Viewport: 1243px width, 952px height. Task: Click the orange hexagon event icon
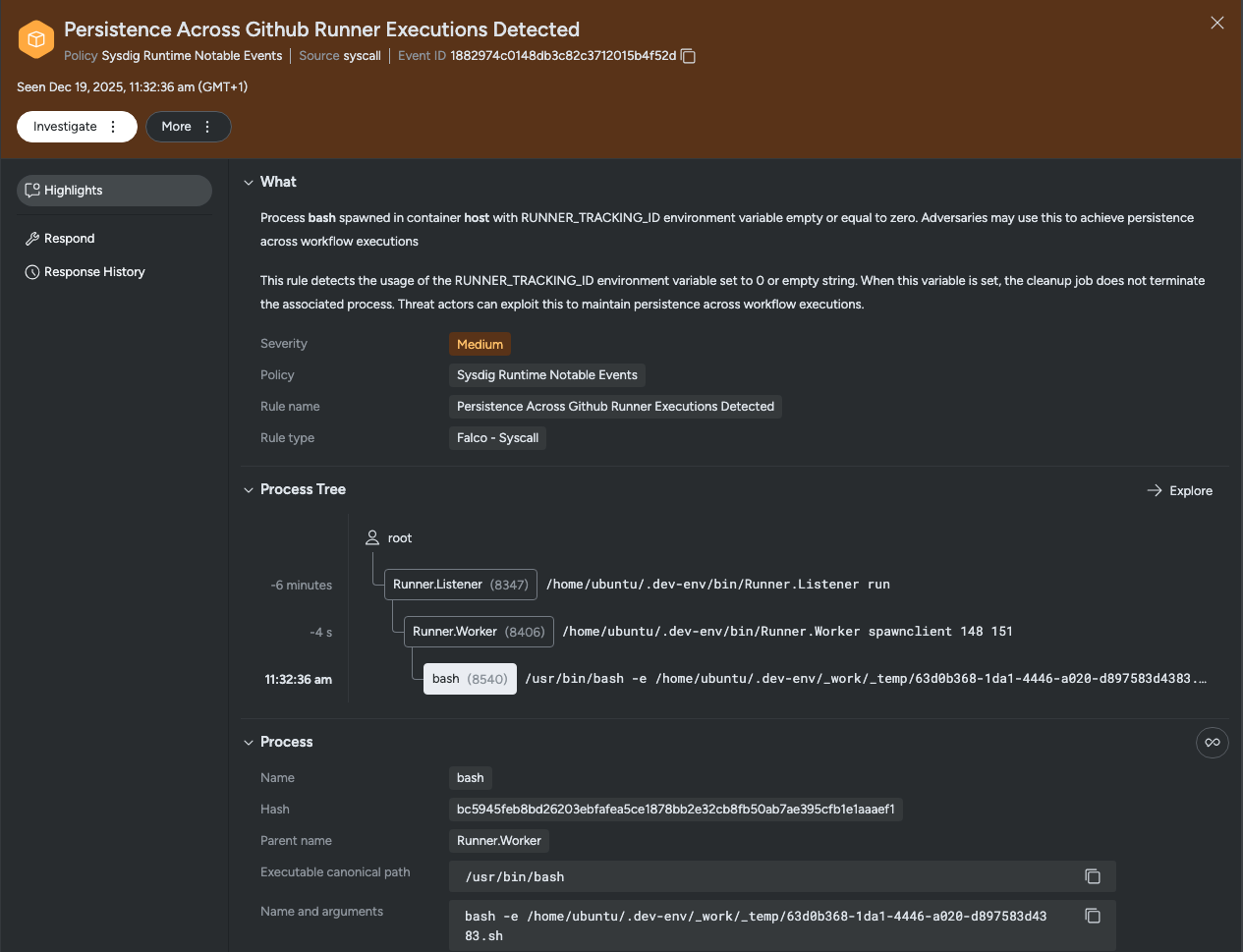[x=36, y=39]
